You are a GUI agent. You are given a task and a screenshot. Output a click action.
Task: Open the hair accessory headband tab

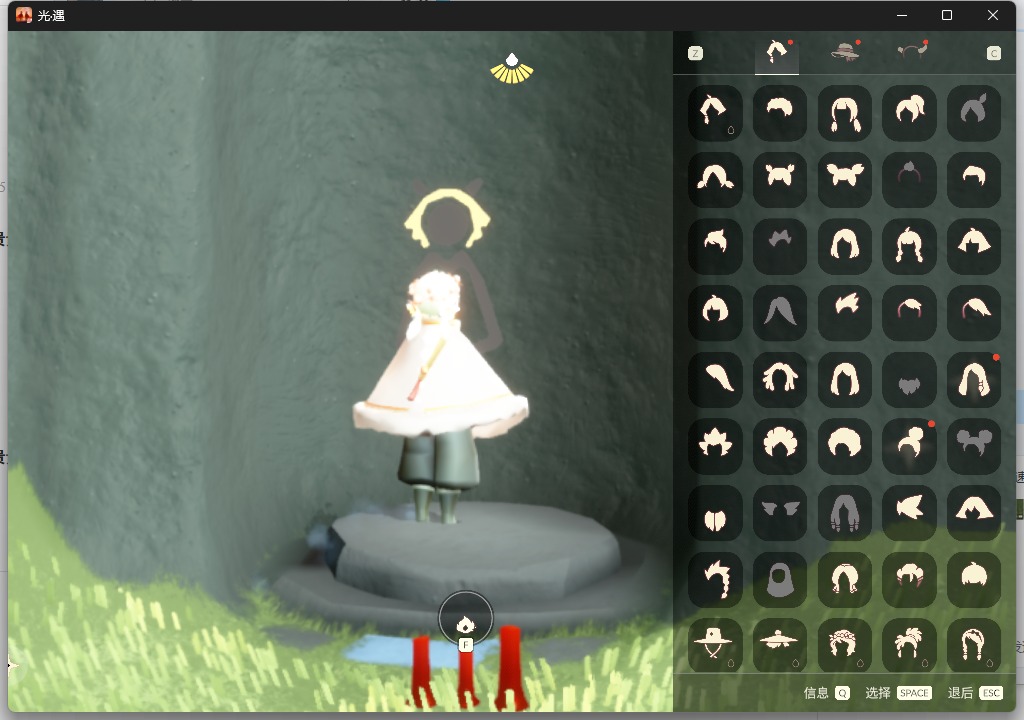(912, 50)
